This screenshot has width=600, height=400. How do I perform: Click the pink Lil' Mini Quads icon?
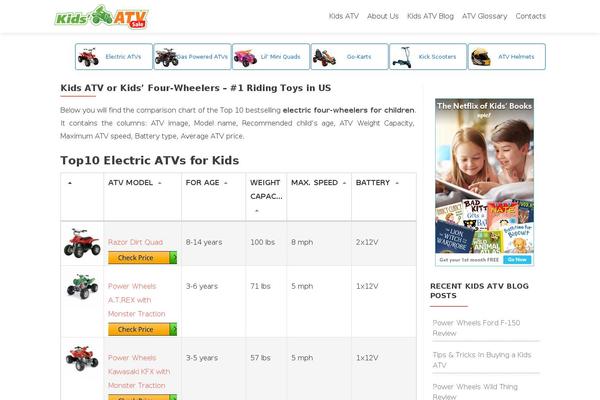tap(245, 58)
